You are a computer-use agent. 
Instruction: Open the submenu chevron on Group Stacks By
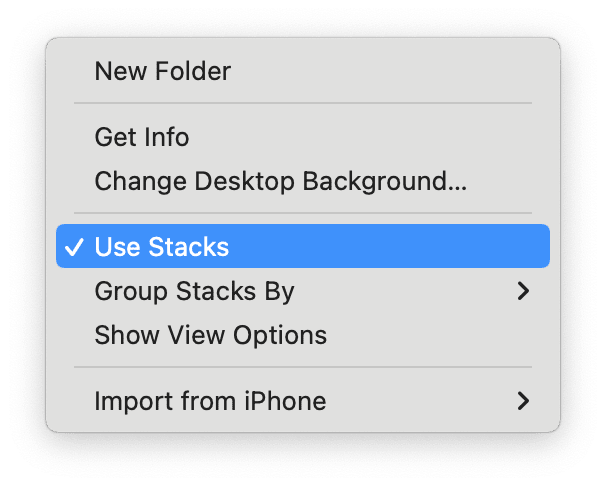click(x=522, y=291)
